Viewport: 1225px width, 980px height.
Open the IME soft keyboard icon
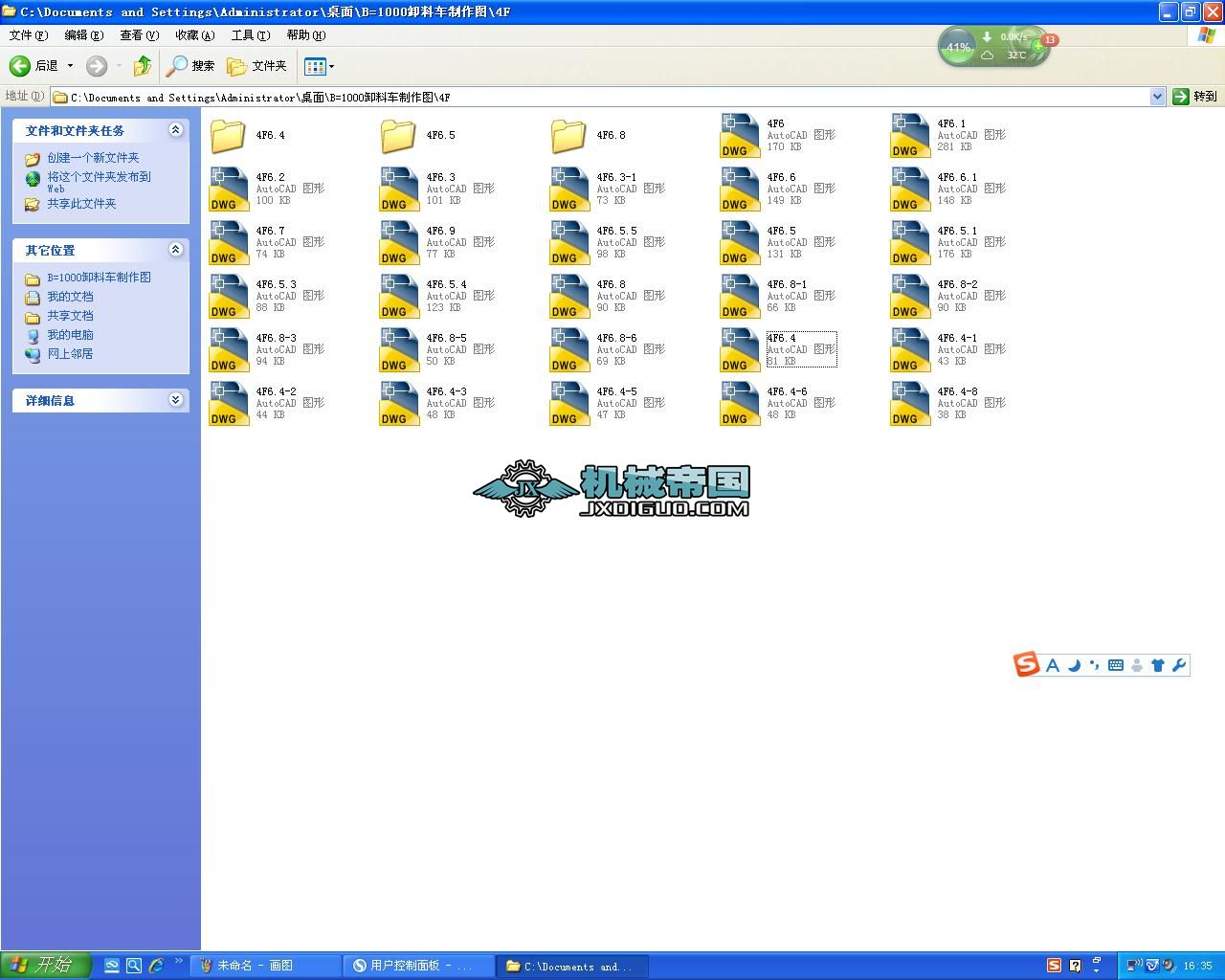pyautogui.click(x=1116, y=665)
